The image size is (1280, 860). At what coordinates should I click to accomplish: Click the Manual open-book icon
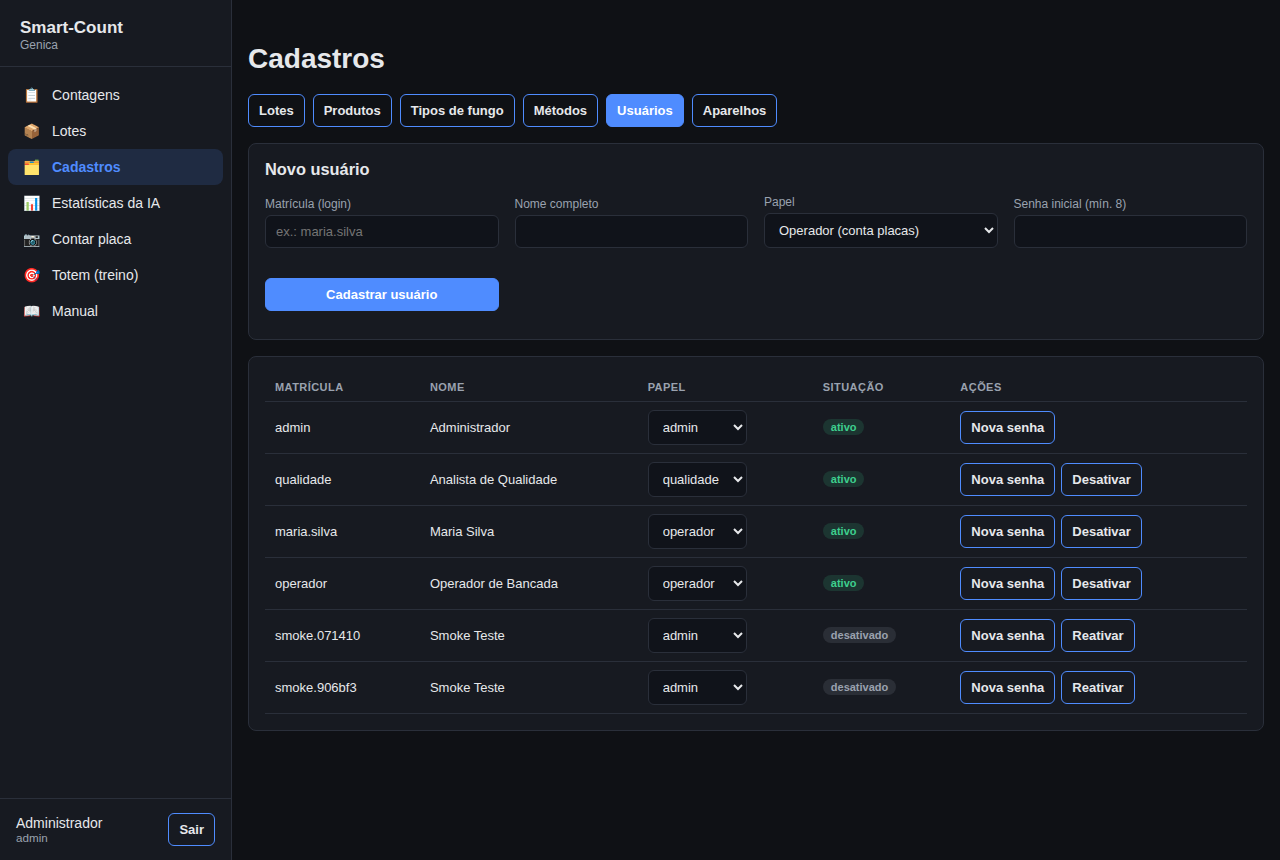tap(32, 311)
